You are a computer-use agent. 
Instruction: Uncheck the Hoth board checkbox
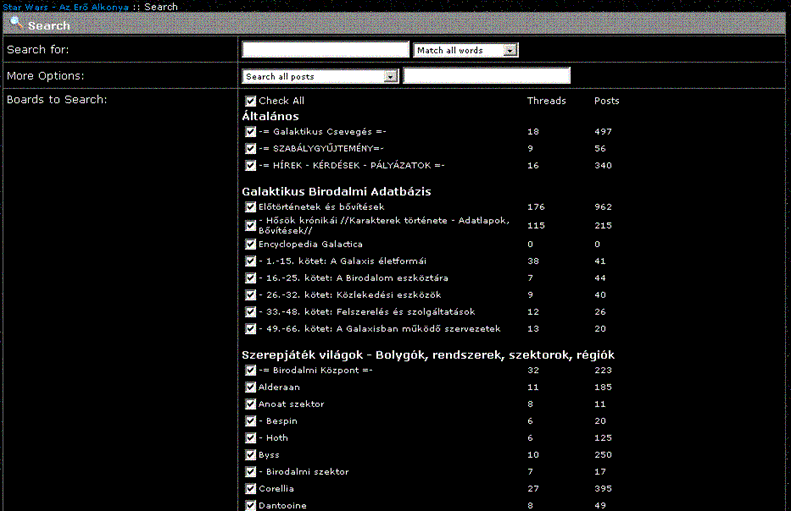click(x=251, y=438)
